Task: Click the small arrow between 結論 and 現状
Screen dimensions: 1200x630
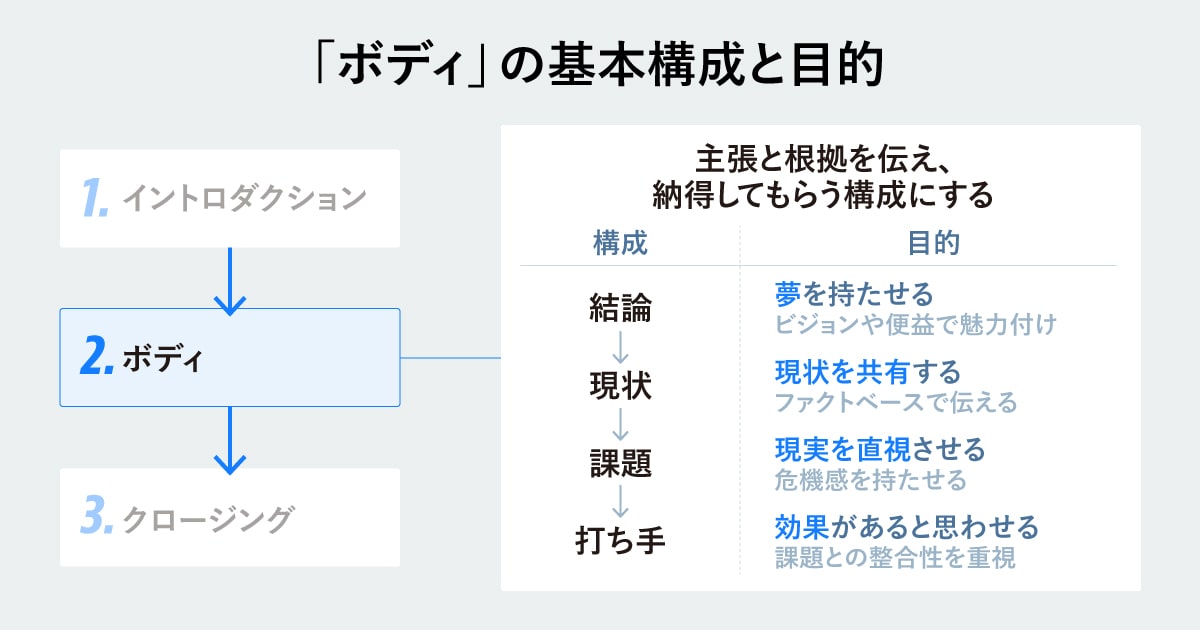Action: (x=620, y=348)
